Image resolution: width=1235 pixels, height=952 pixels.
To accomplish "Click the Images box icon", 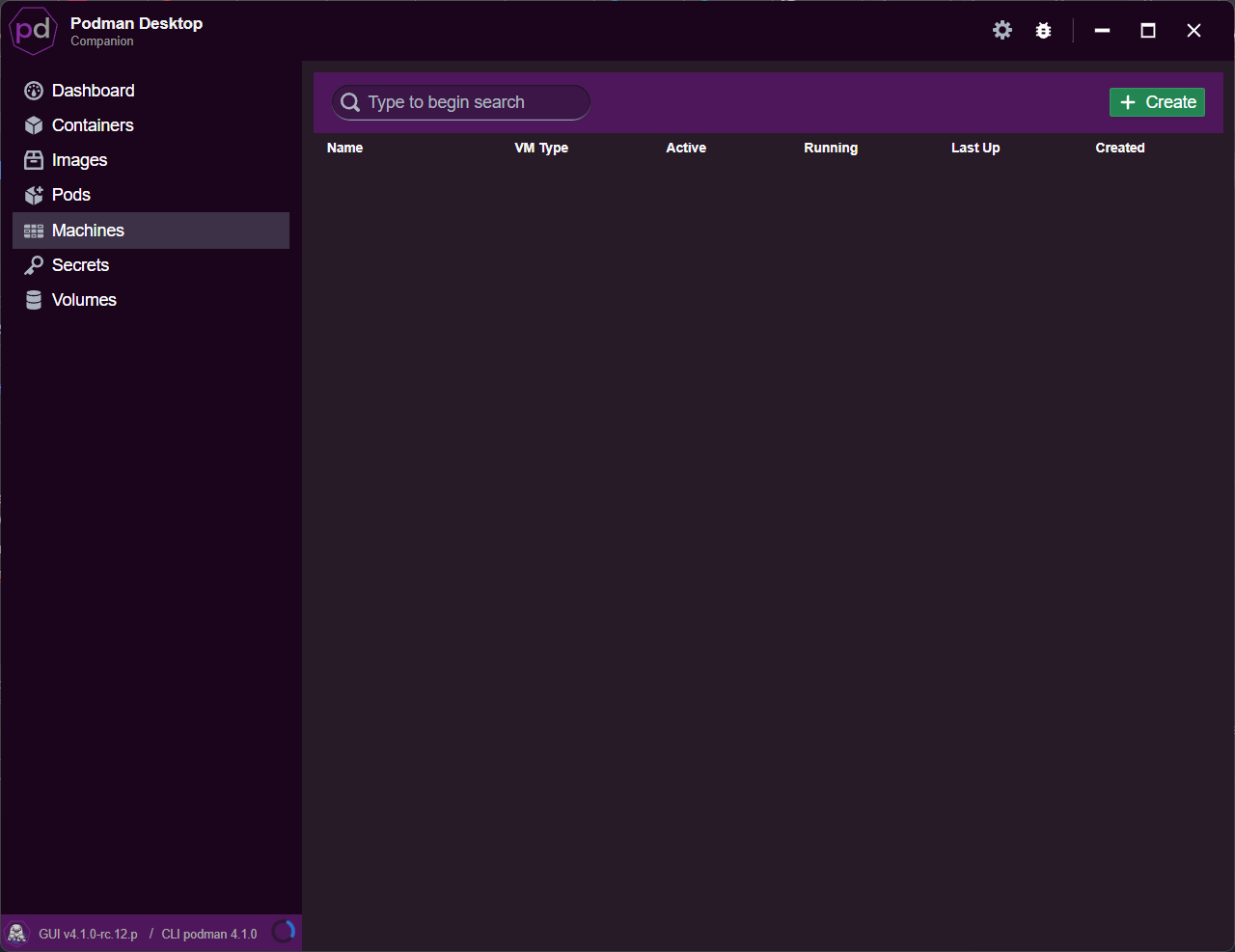I will click(x=34, y=160).
